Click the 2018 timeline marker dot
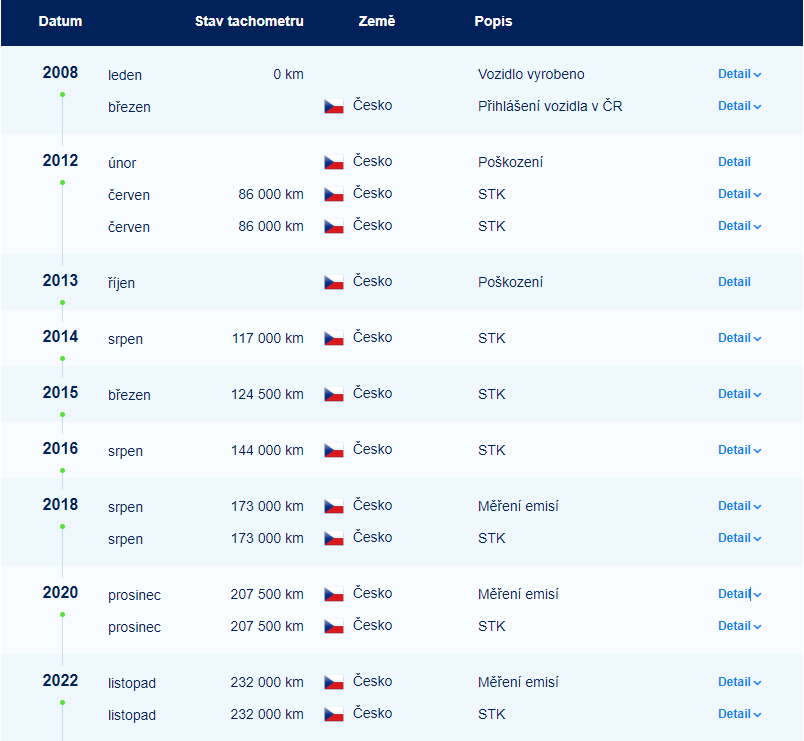804x741 pixels. coord(63,527)
